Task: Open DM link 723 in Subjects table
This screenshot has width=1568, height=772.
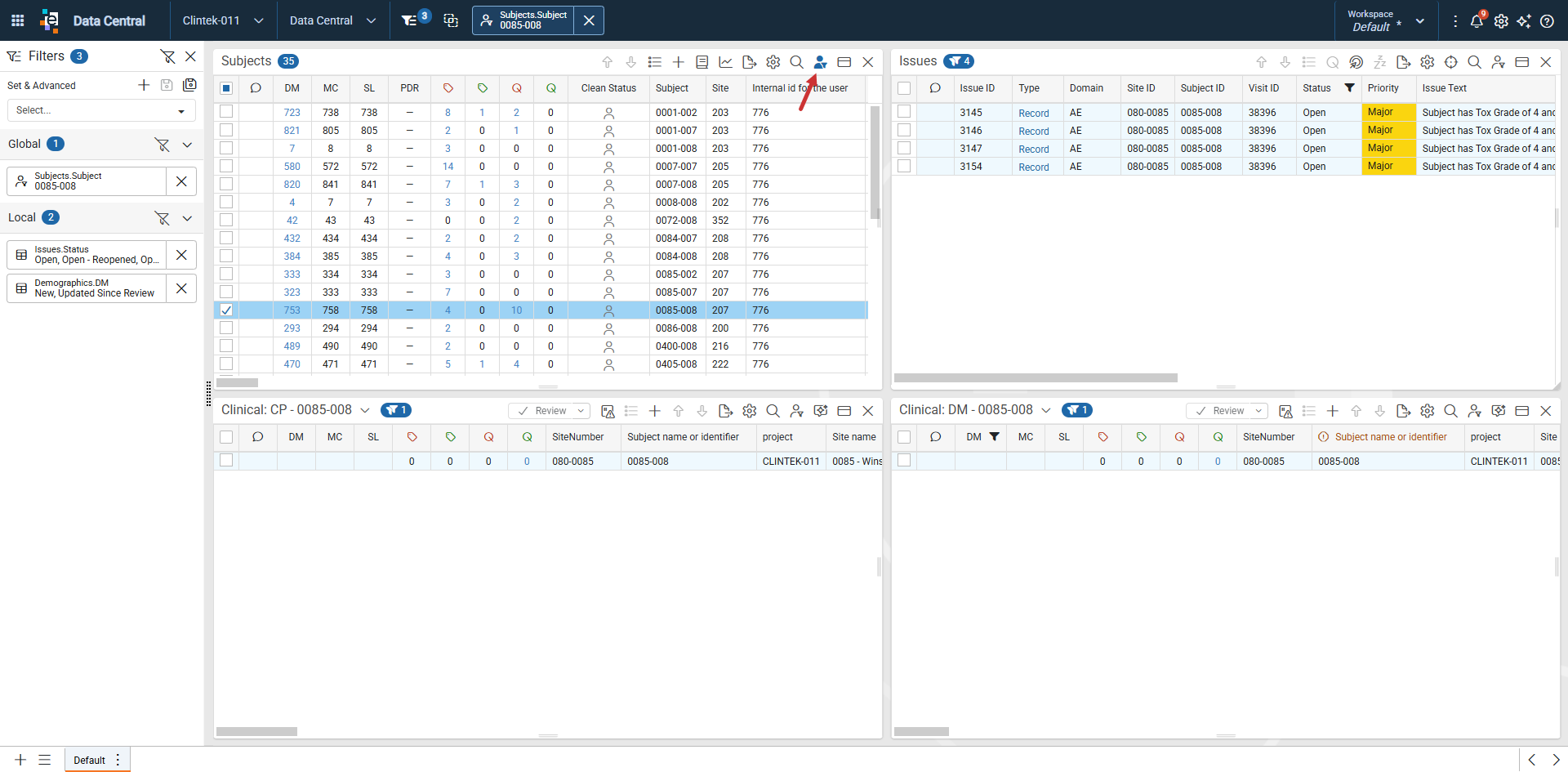Action: (x=292, y=113)
